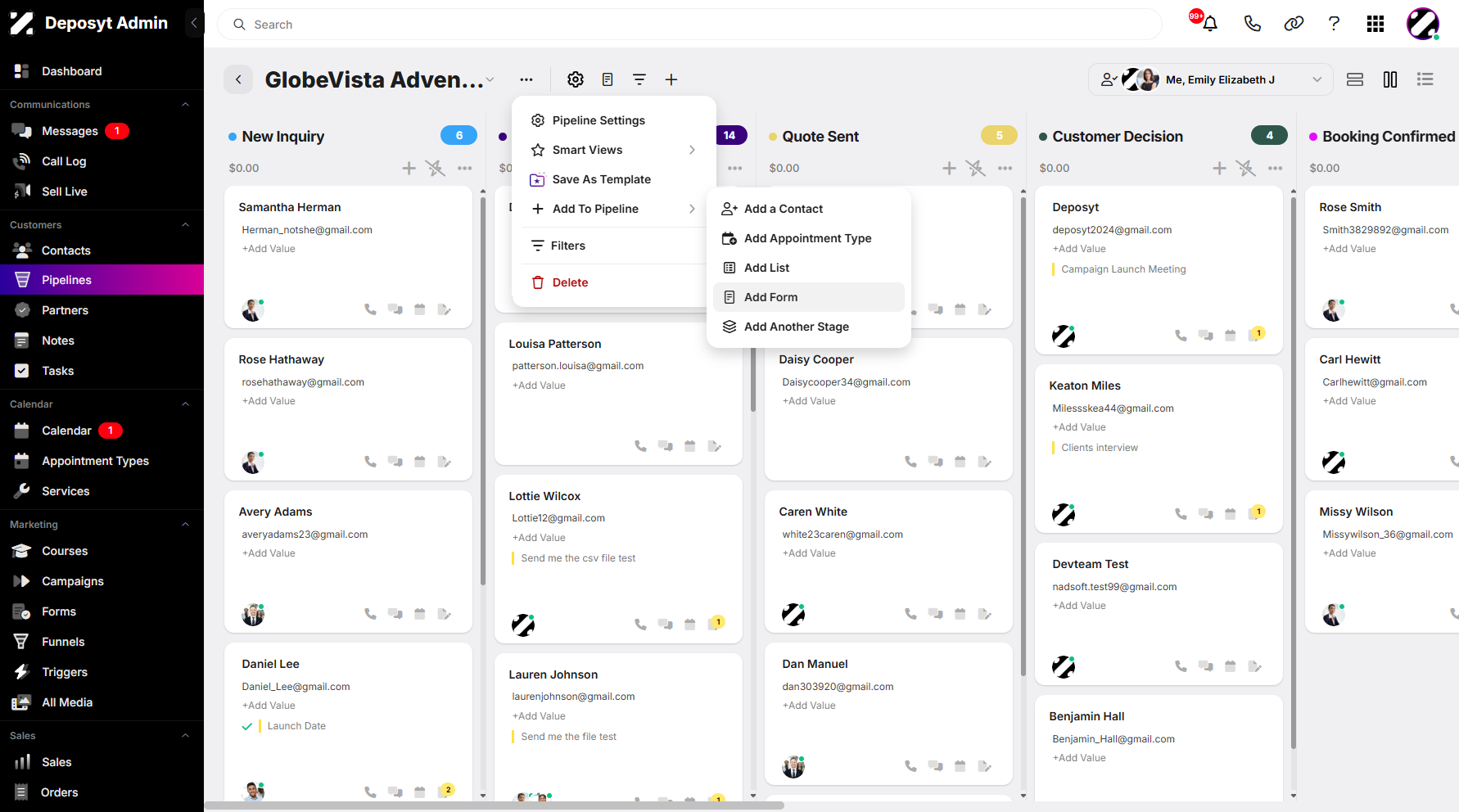Select Save As Template
The image size is (1459, 812).
(614, 179)
